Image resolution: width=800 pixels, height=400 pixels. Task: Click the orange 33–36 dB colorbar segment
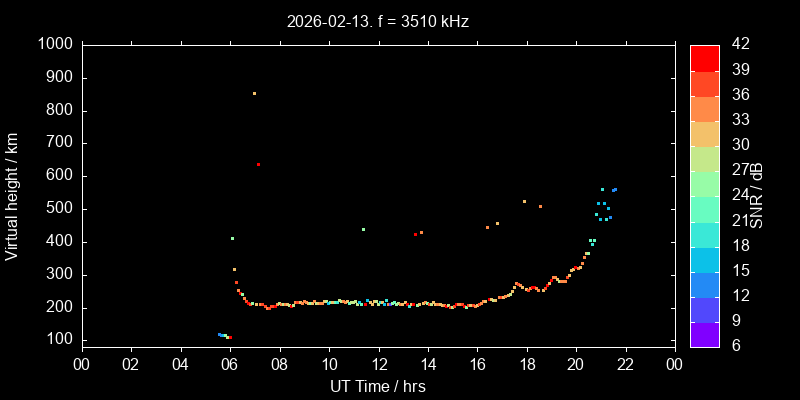point(705,108)
